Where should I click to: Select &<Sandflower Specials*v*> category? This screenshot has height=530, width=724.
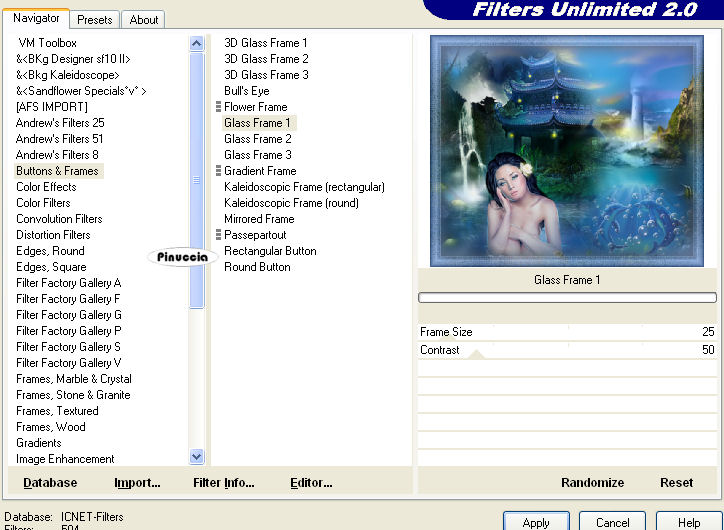81,91
